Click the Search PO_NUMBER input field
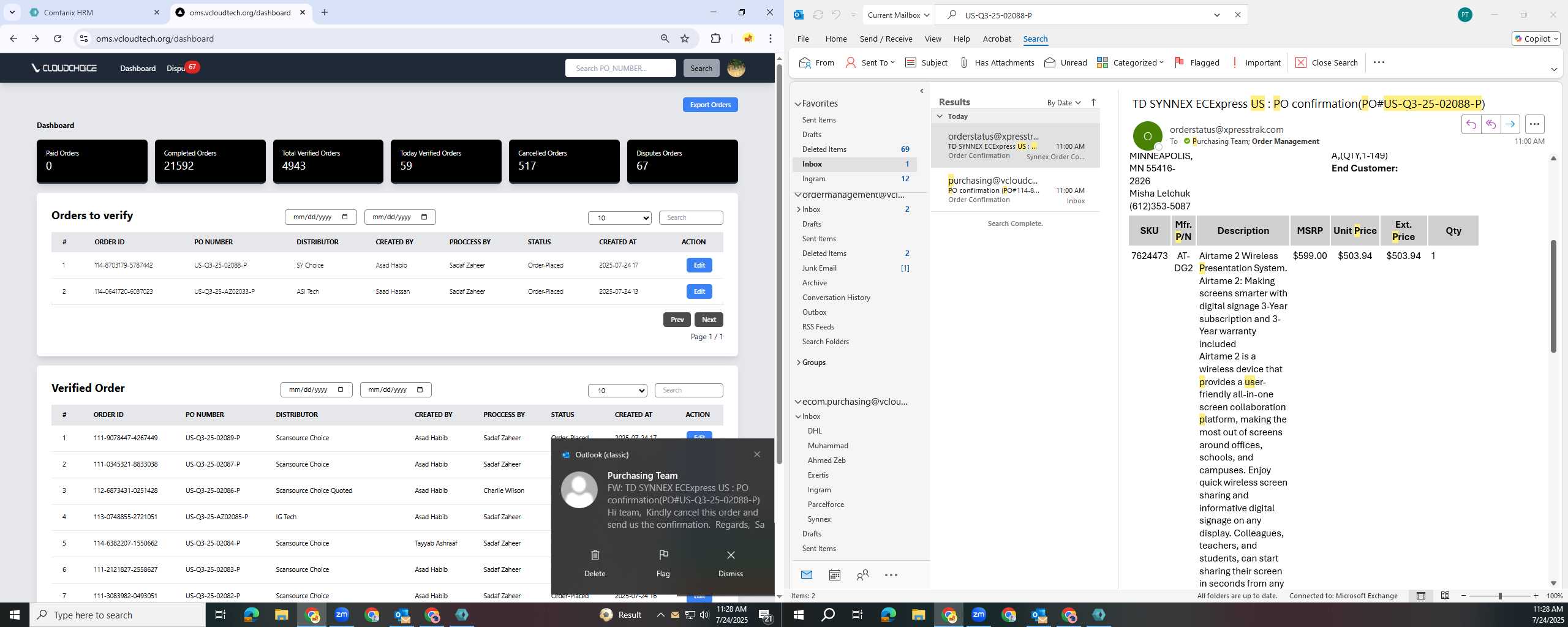 click(620, 68)
